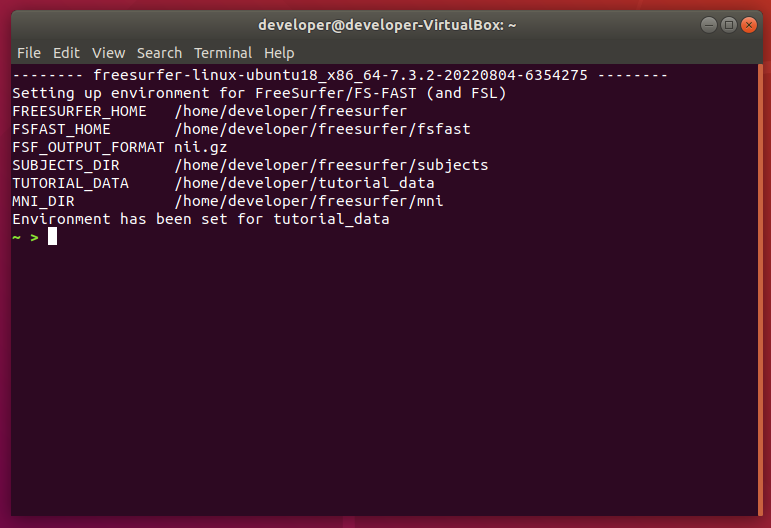Click the green tilde prompt symbol
This screenshot has height=528, width=771.
coord(17,238)
